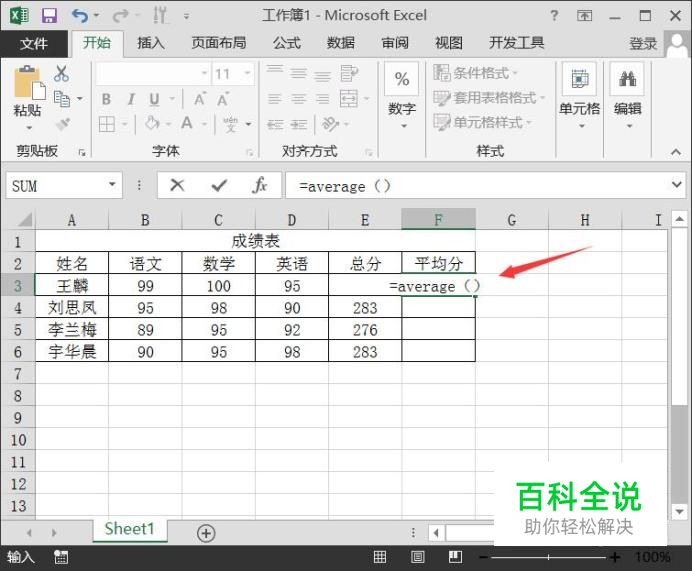
Task: Click the zoom in plus button
Action: coord(615,557)
